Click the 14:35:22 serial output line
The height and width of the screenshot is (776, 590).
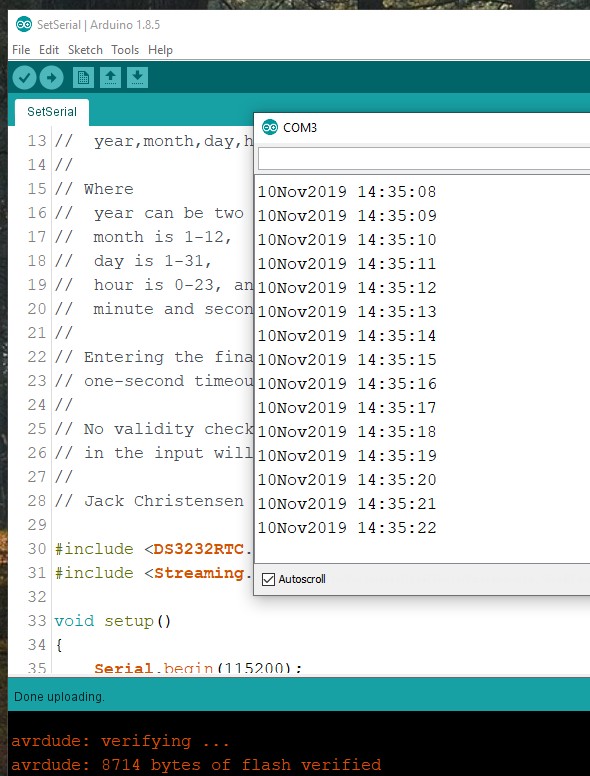point(347,528)
